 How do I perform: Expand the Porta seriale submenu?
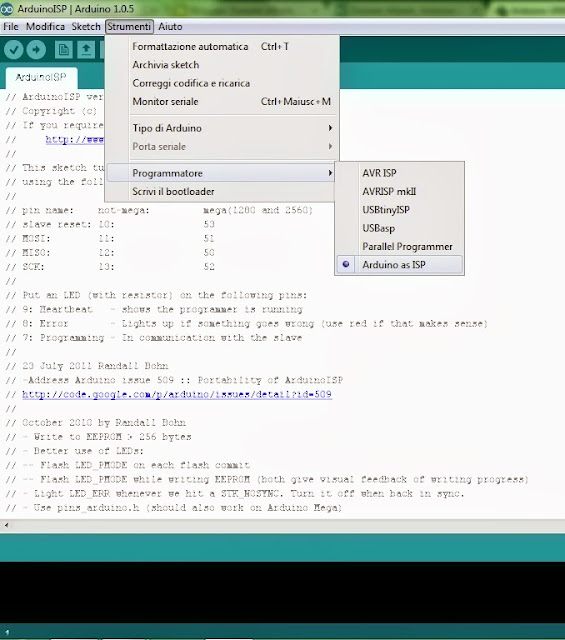[x=222, y=147]
